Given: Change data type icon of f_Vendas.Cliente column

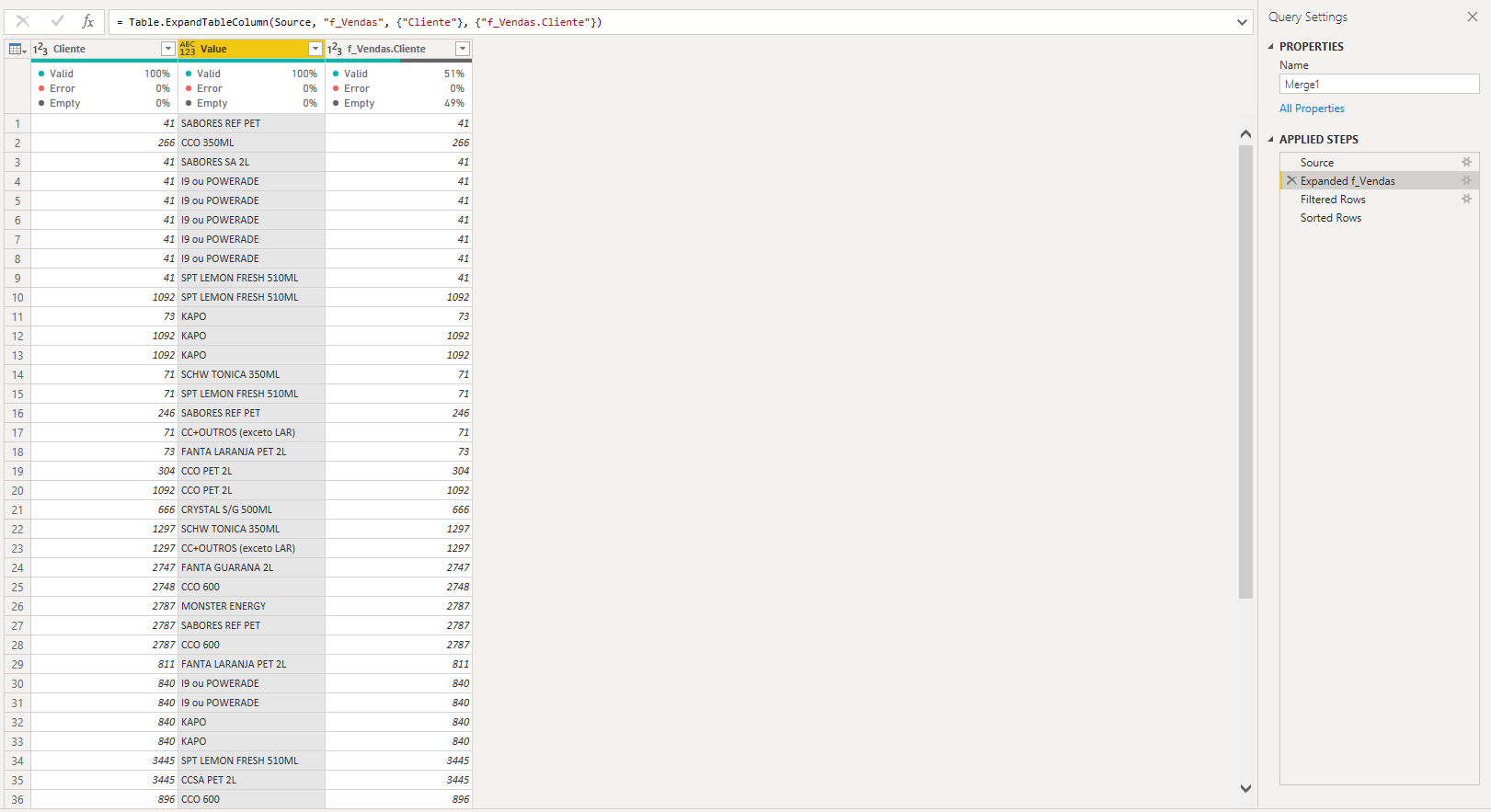Looking at the screenshot, I should coord(335,49).
